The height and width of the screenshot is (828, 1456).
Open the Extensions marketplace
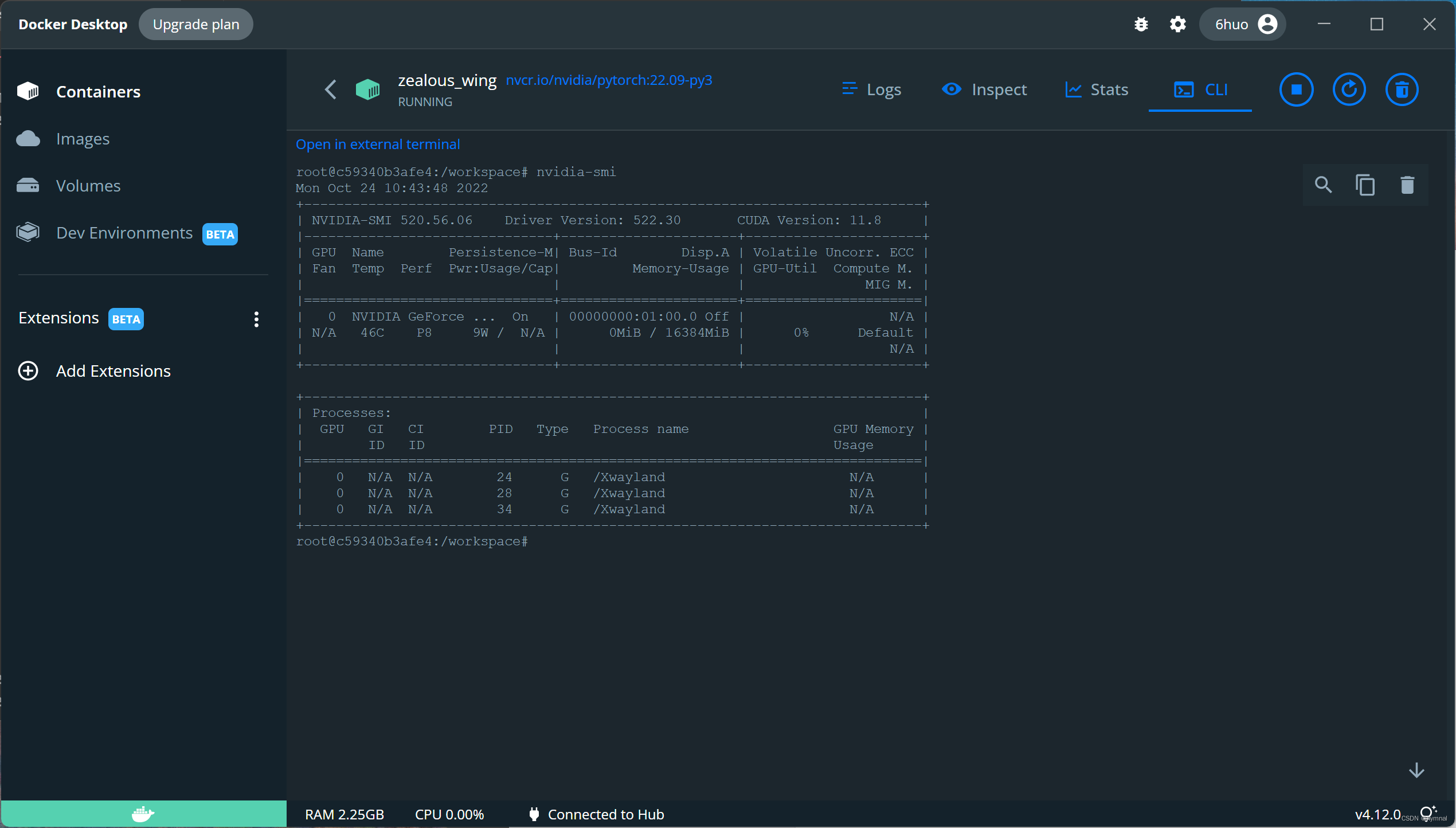(x=113, y=371)
